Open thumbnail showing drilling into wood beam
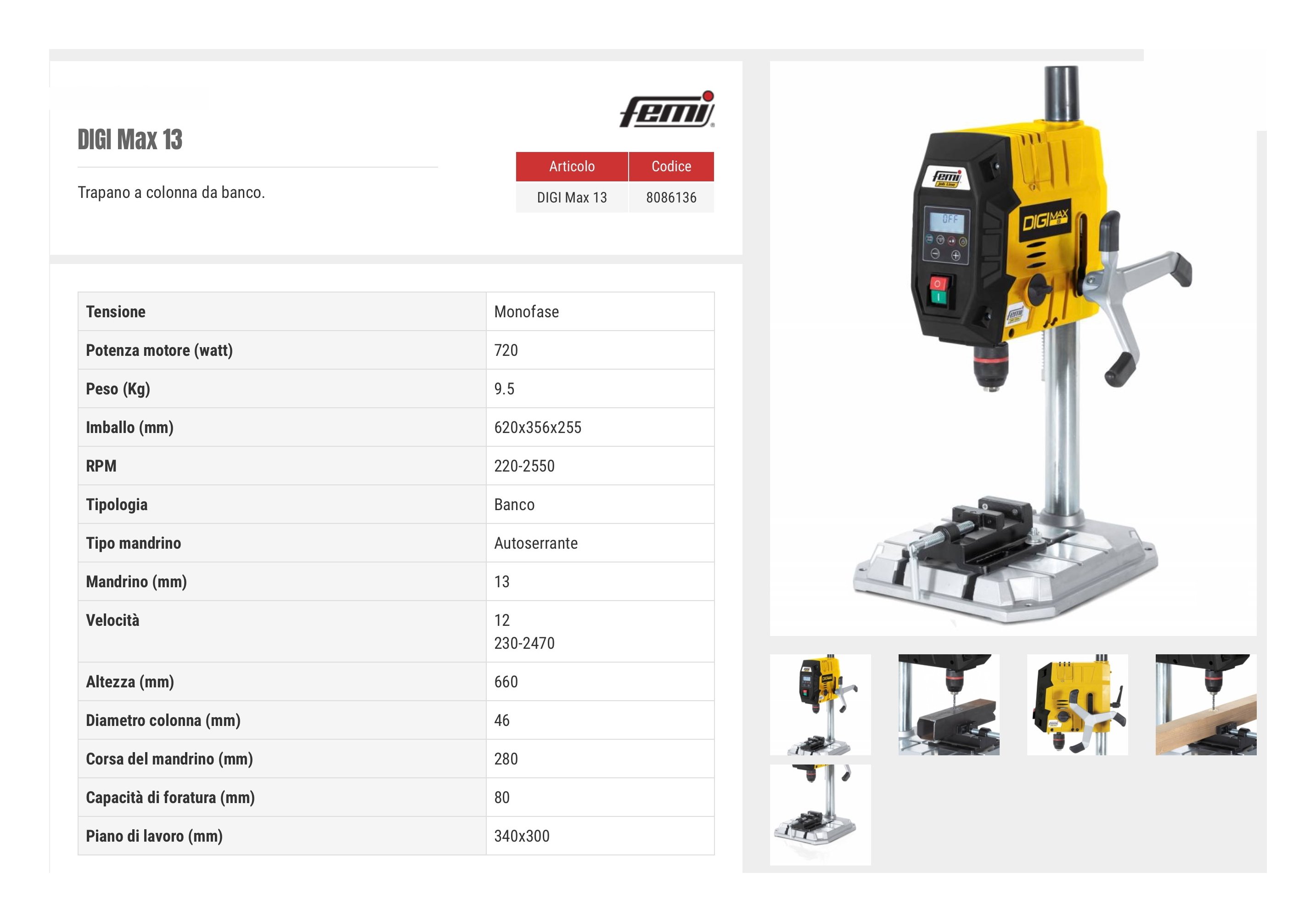The width and height of the screenshot is (1316, 922). point(1205,704)
